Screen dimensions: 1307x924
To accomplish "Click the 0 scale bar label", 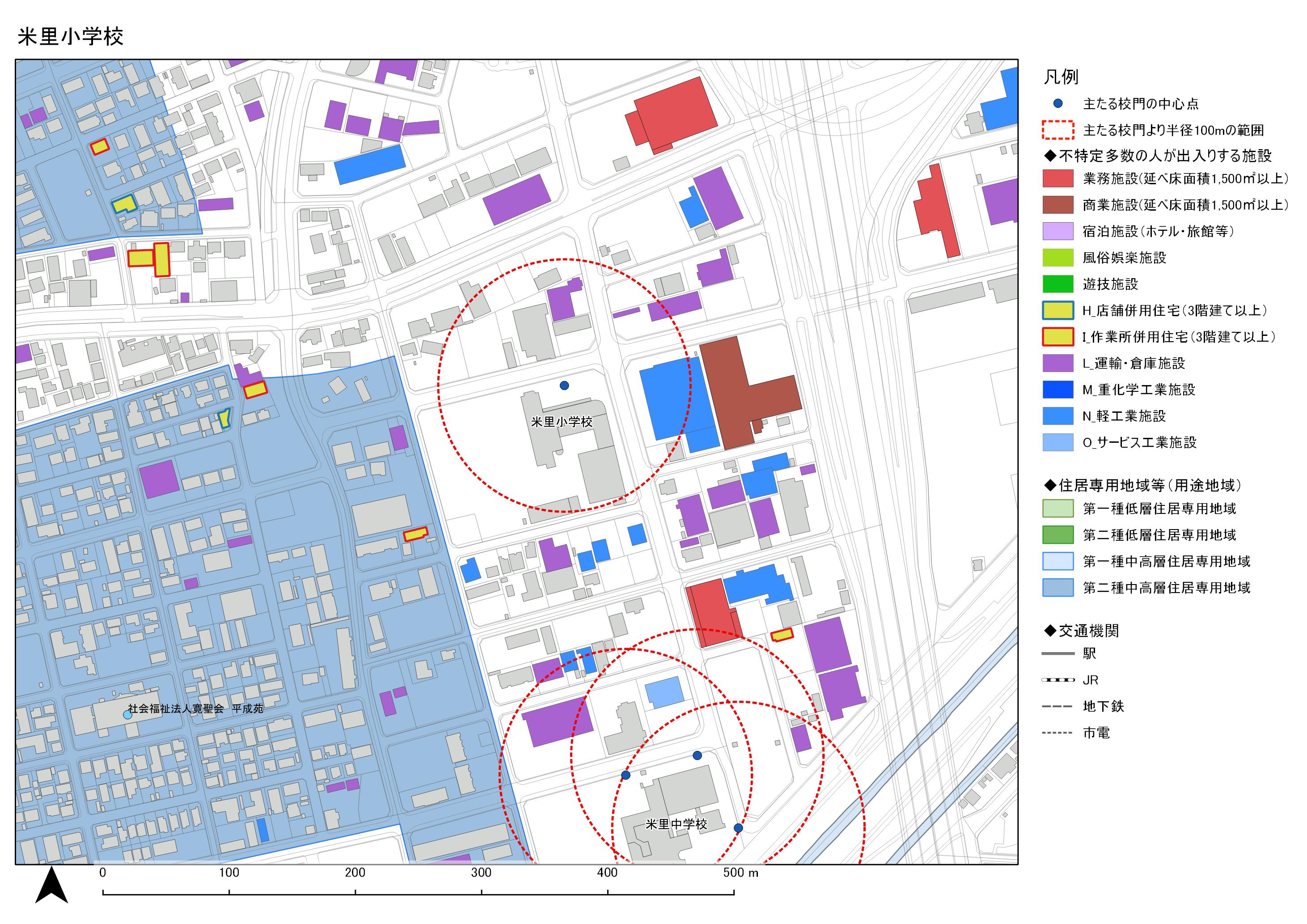I will pos(102,873).
